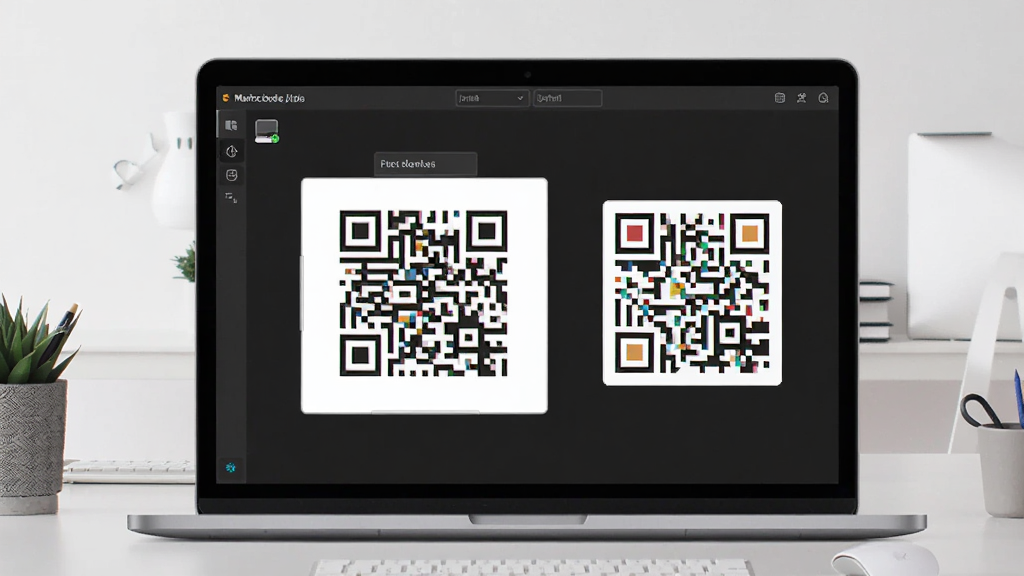Click the teal gear icon at sidebar bottom
1024x576 pixels.
click(231, 468)
